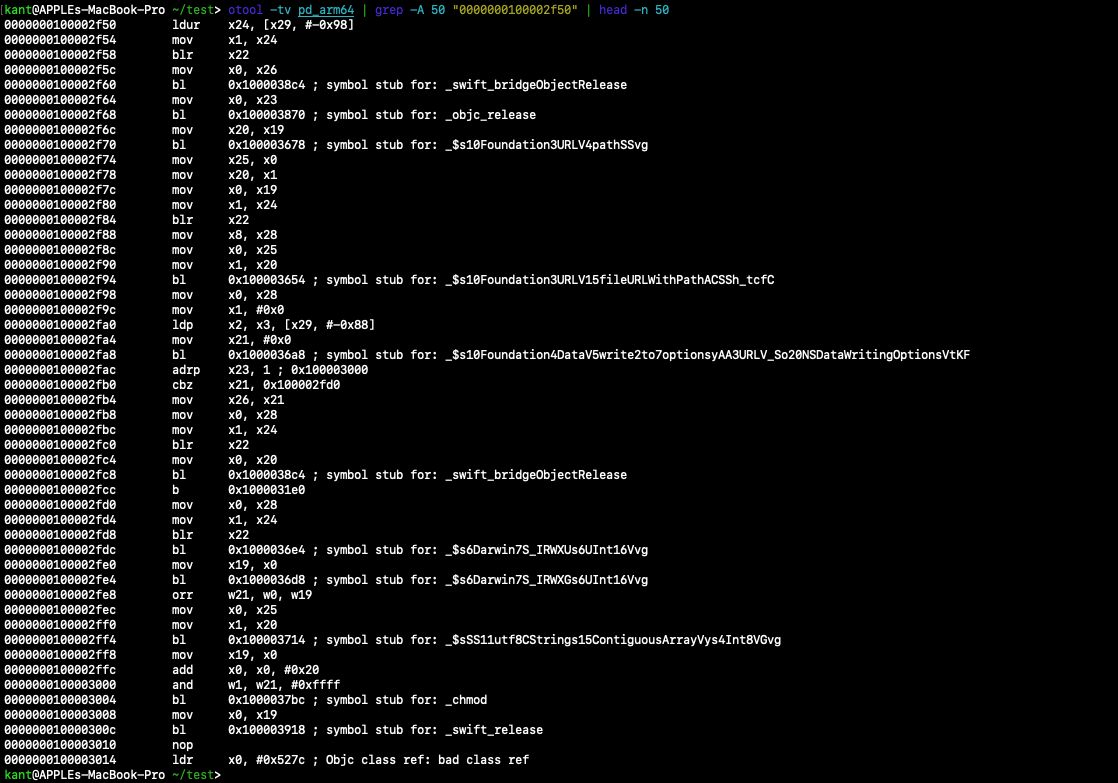Image resolution: width=1118 pixels, height=783 pixels.
Task: Click the _$s6Darwin7S_IRWXUs6UInt16Vvg symbol
Action: click(x=547, y=550)
